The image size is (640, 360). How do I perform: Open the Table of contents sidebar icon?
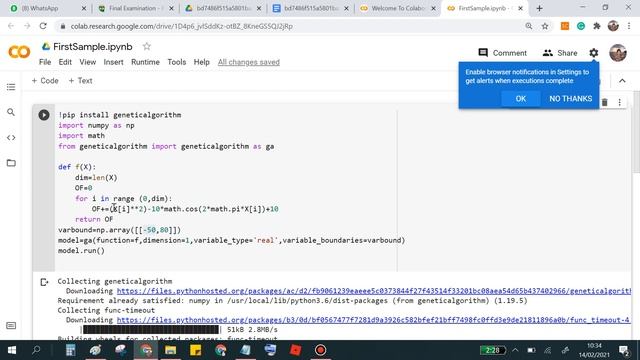coord(11,87)
